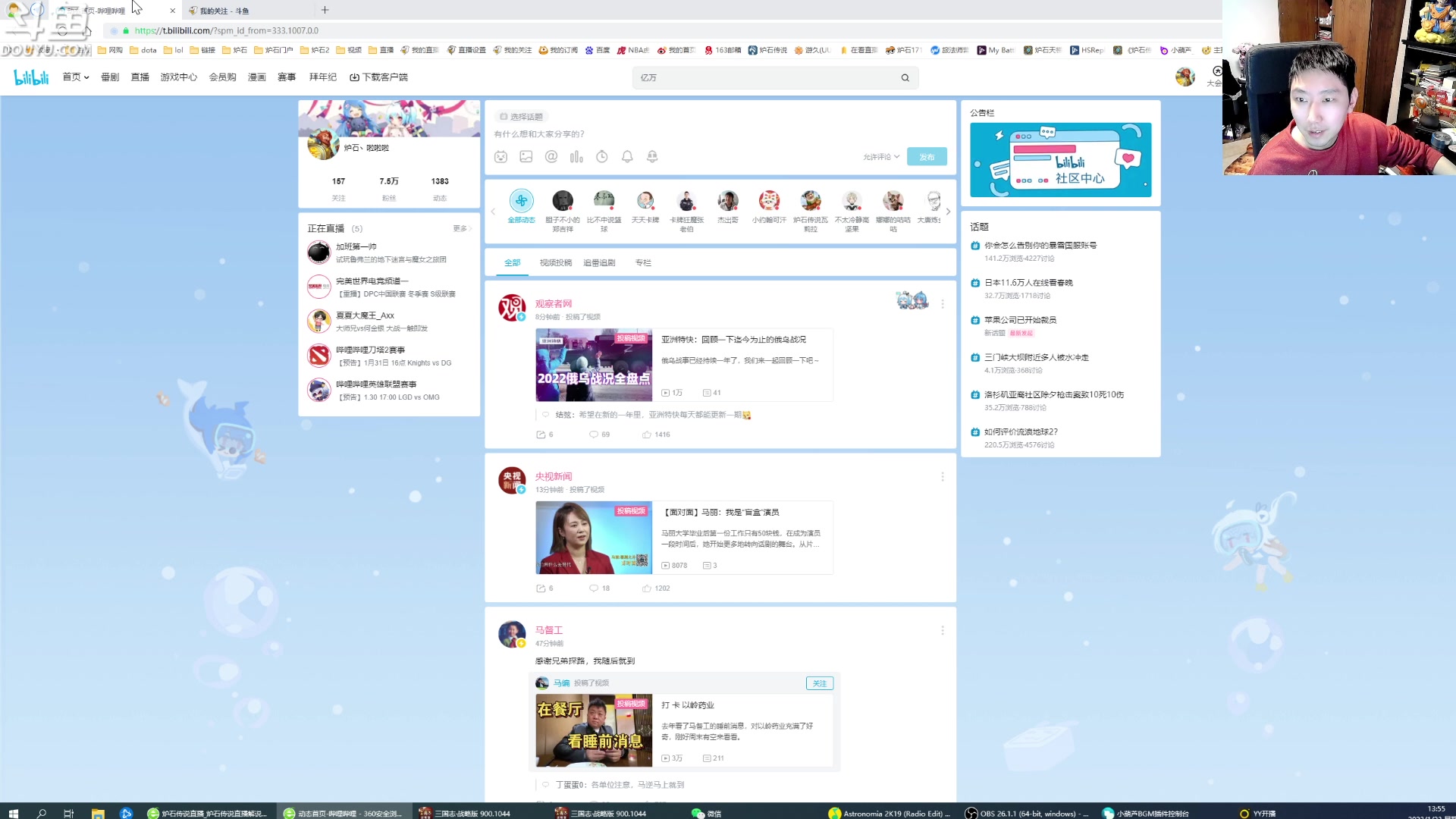Screen dimensions: 1456x819
Task: Click the 发布 publish button
Action: point(927,157)
